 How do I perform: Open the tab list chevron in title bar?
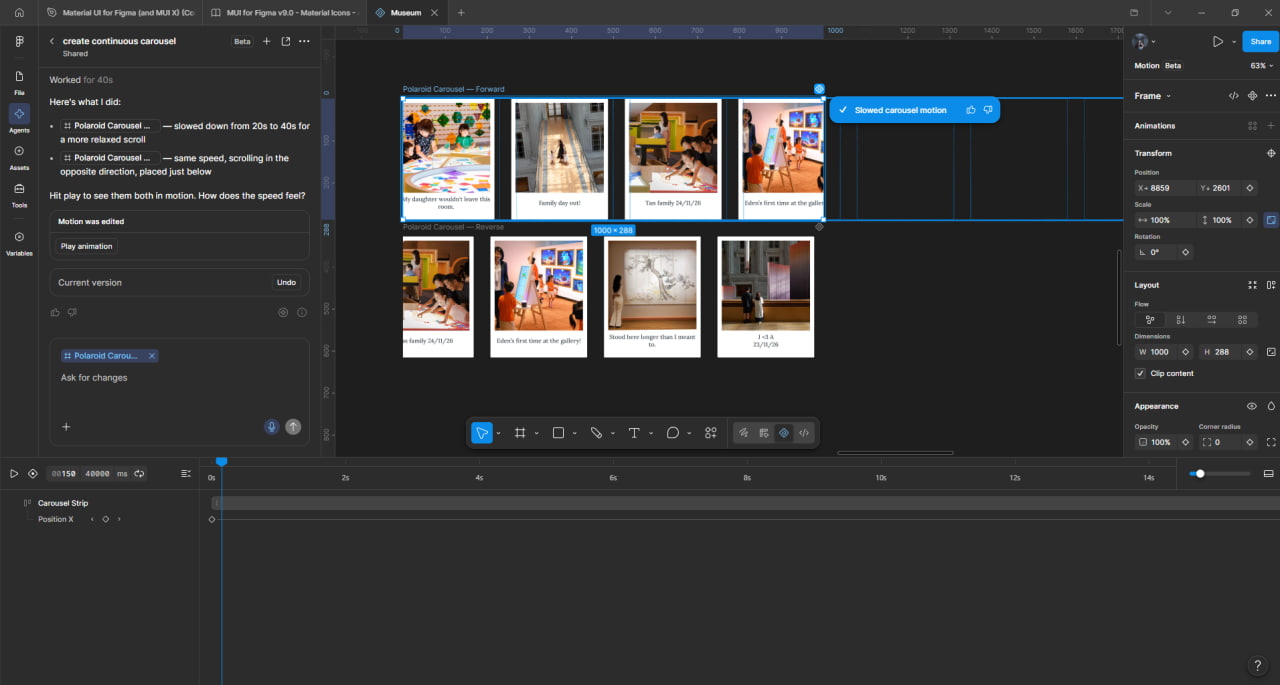tap(1168, 13)
